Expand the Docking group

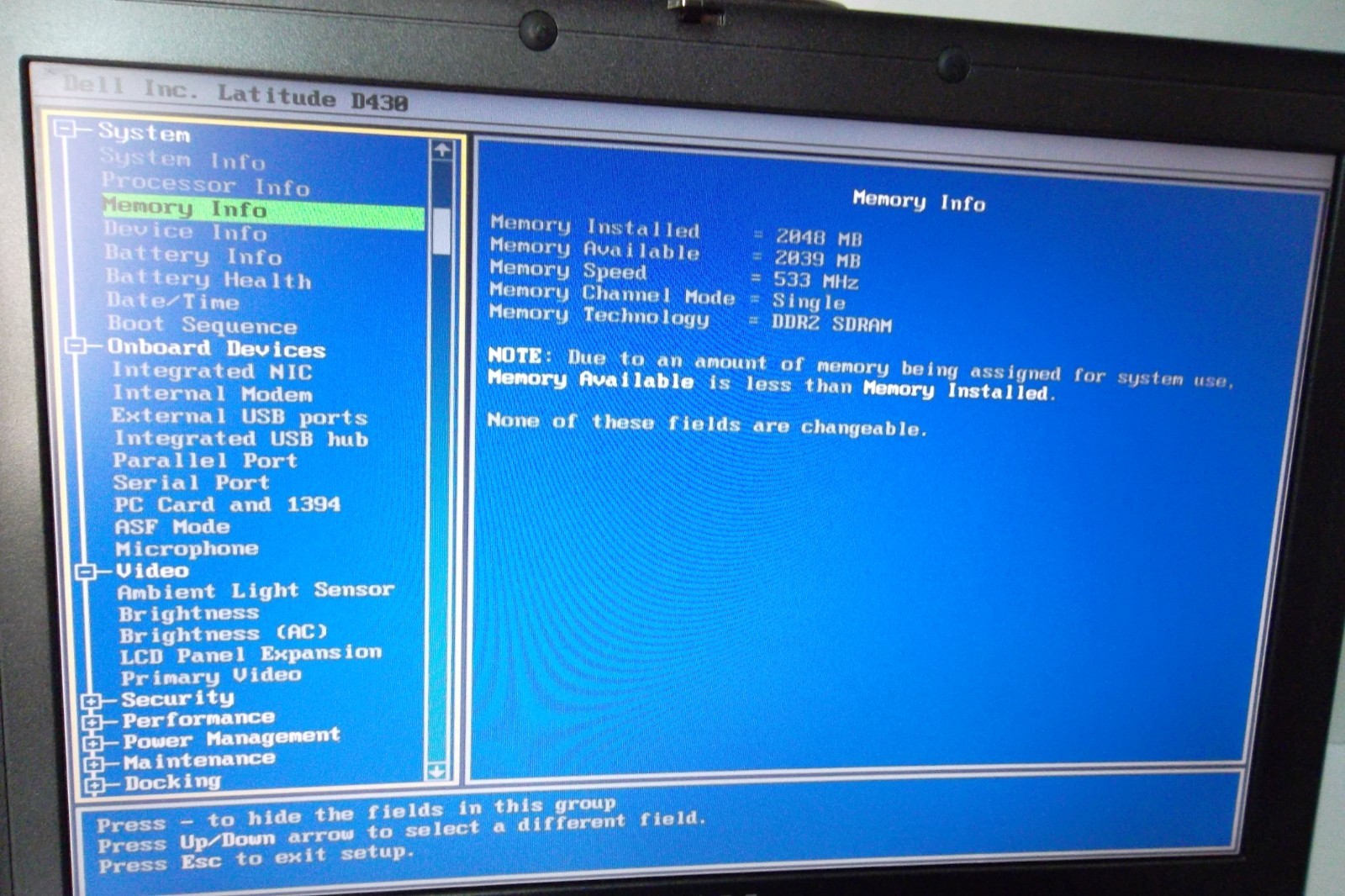click(x=94, y=785)
